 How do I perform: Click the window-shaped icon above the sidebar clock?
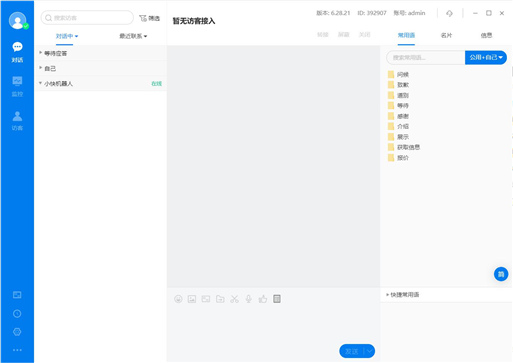17,295
